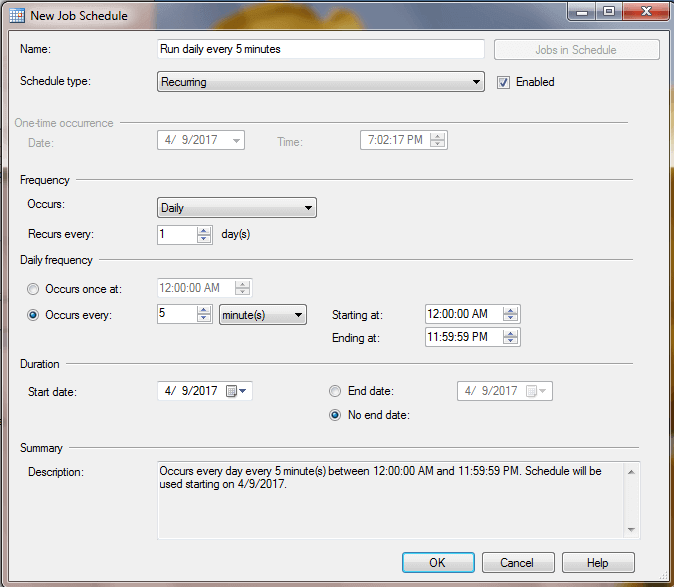Choose the End date radio button
Screen dimensions: 674x587
[335, 391]
